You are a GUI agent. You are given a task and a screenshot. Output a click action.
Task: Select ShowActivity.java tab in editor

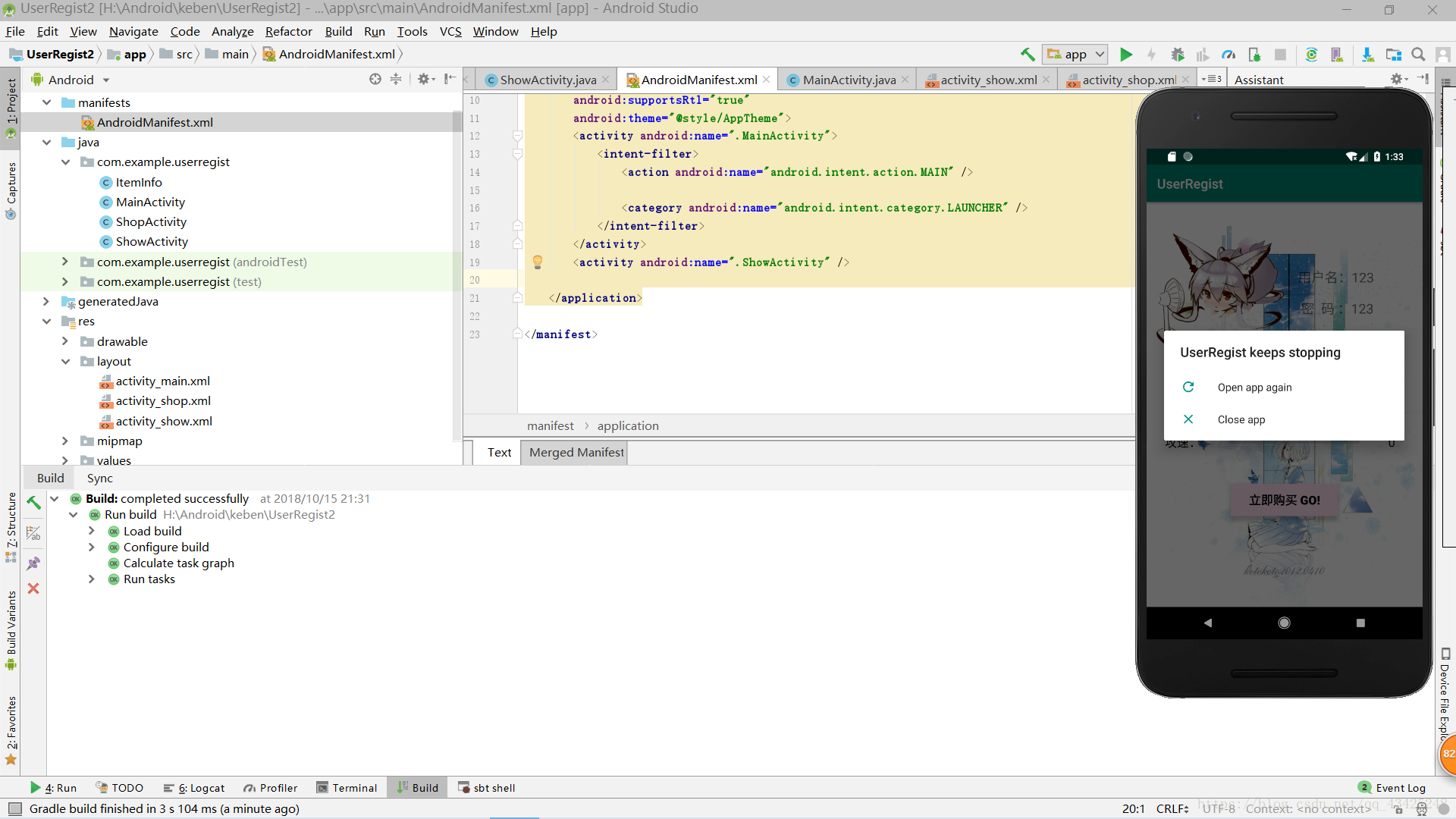point(539,79)
